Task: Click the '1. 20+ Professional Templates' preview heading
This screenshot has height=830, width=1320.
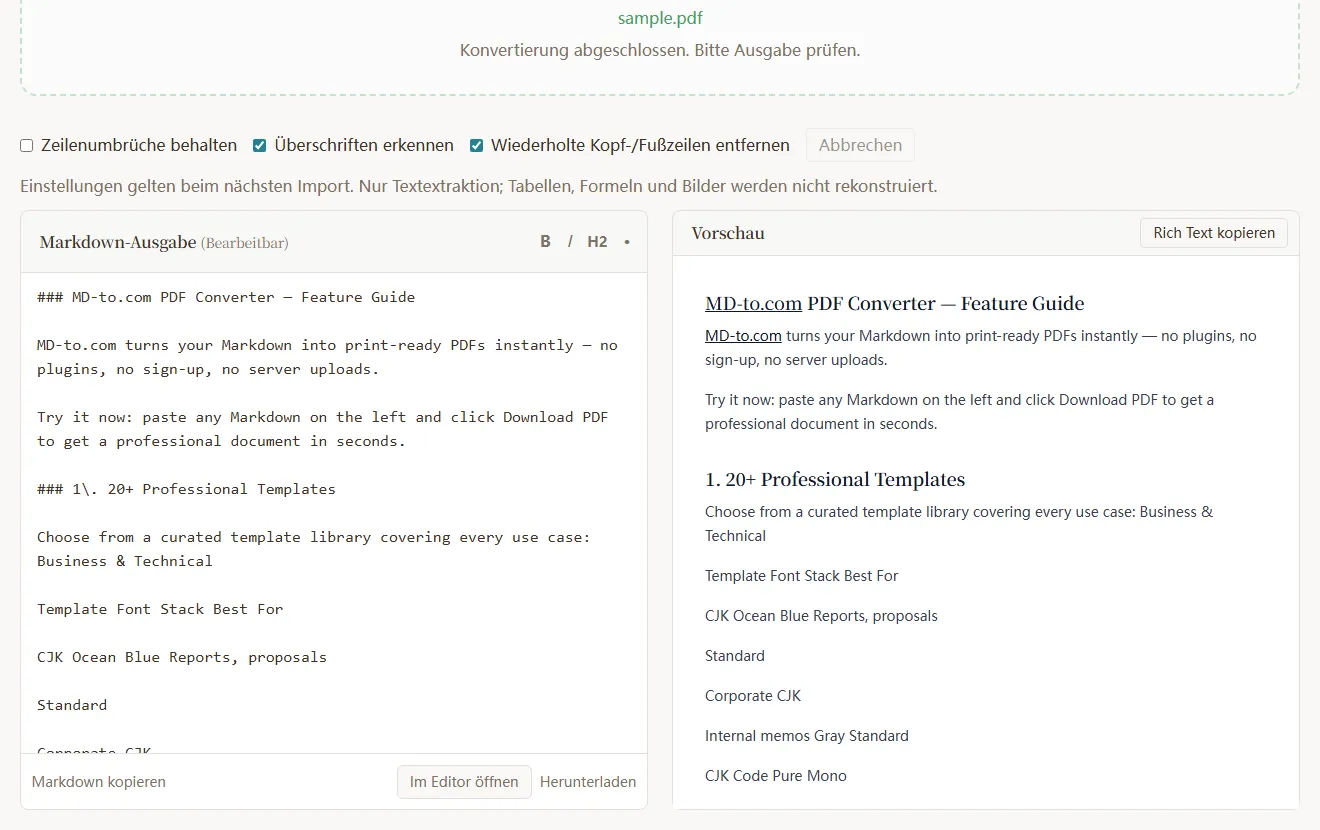Action: coord(835,480)
